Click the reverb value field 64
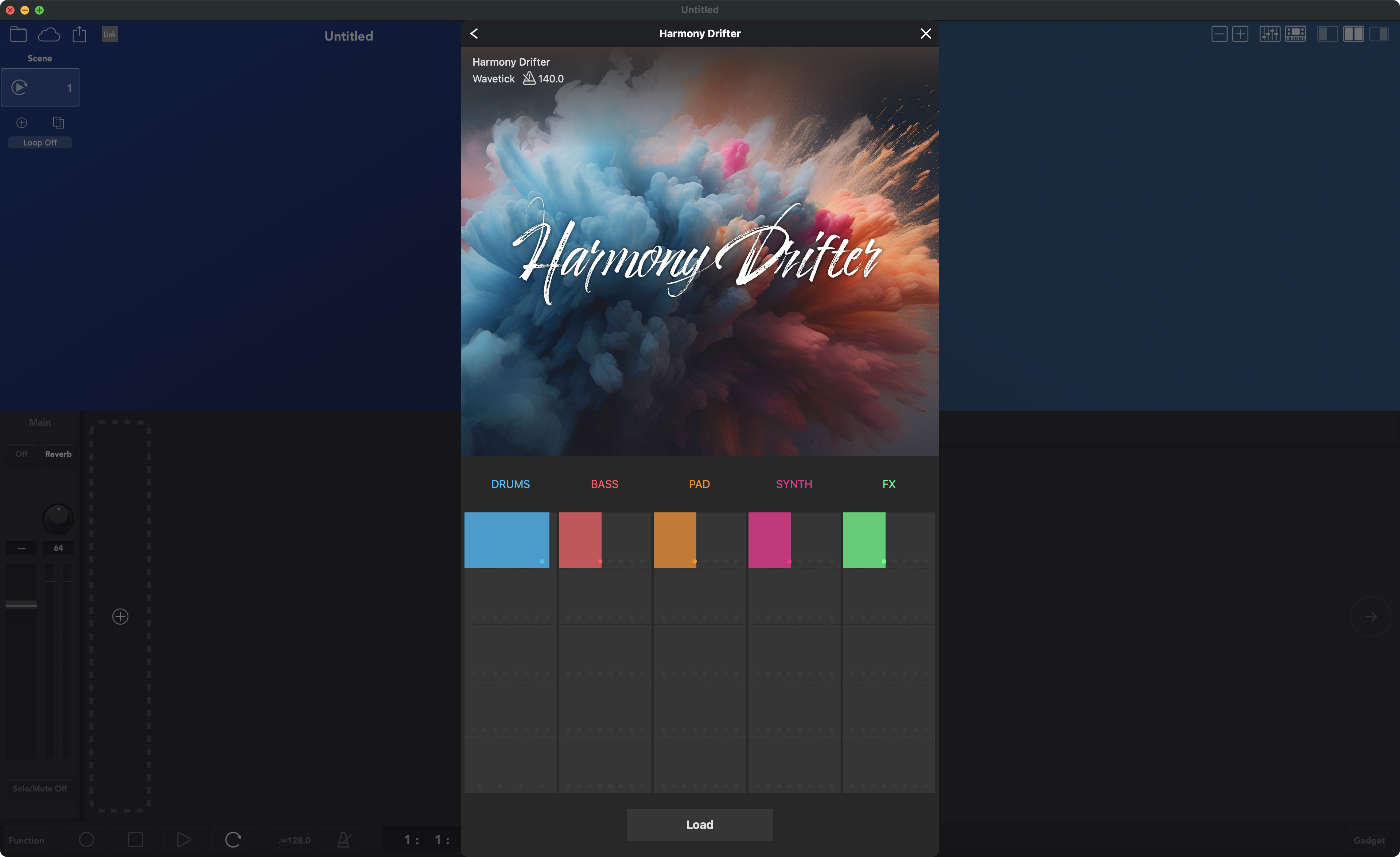This screenshot has width=1400, height=857. point(58,548)
